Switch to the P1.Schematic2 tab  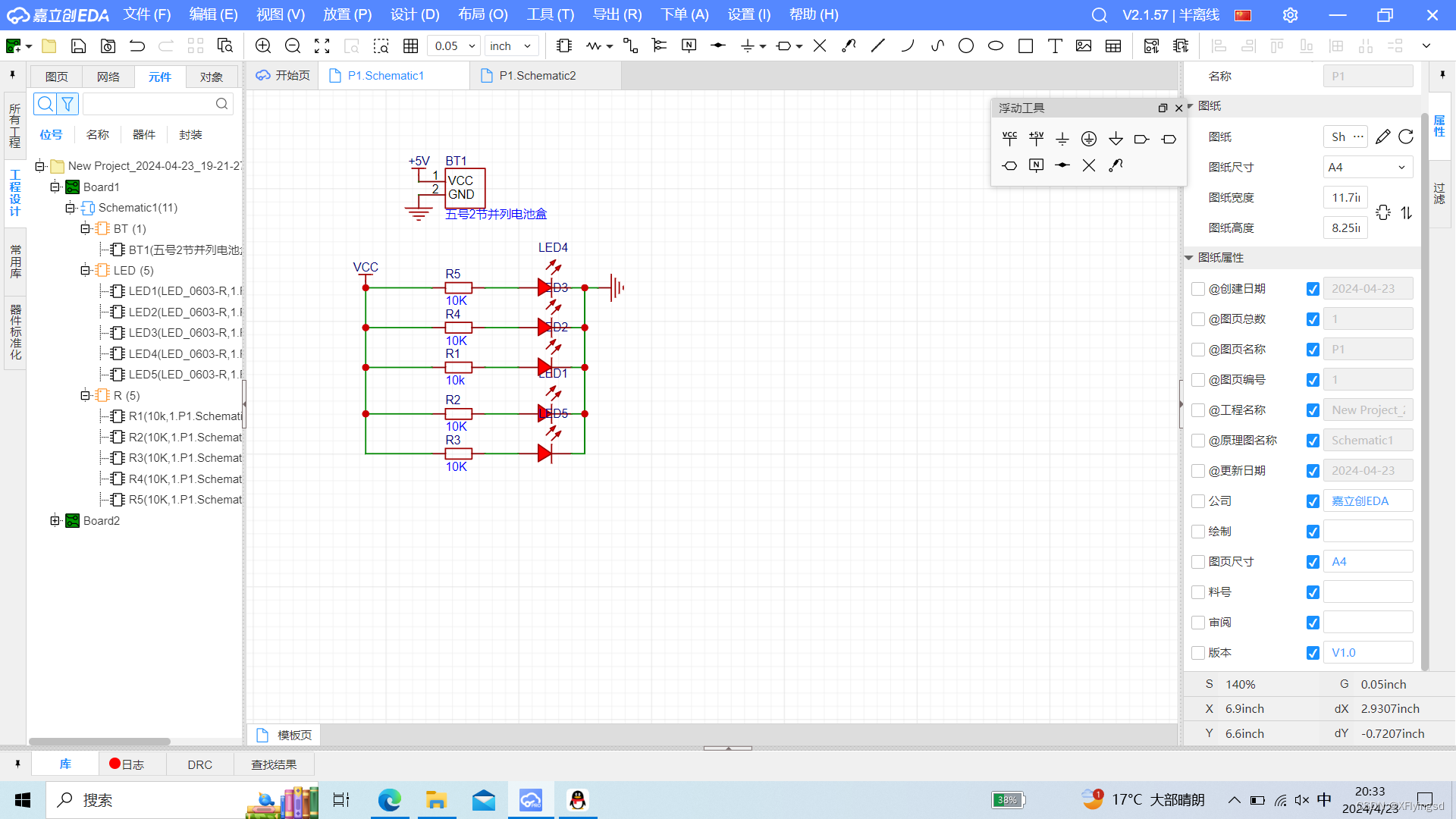tap(537, 76)
